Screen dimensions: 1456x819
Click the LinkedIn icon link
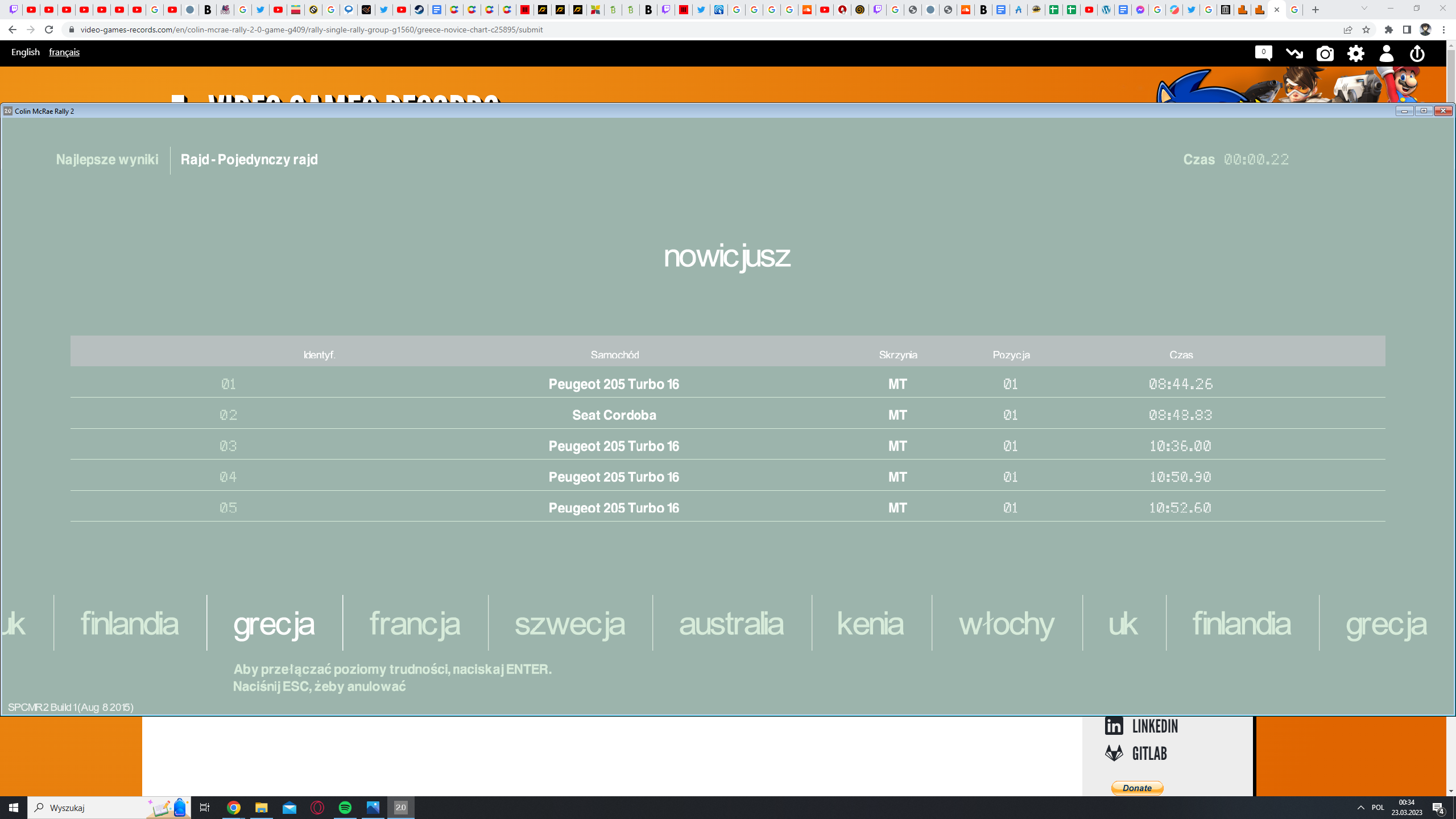click(1114, 726)
